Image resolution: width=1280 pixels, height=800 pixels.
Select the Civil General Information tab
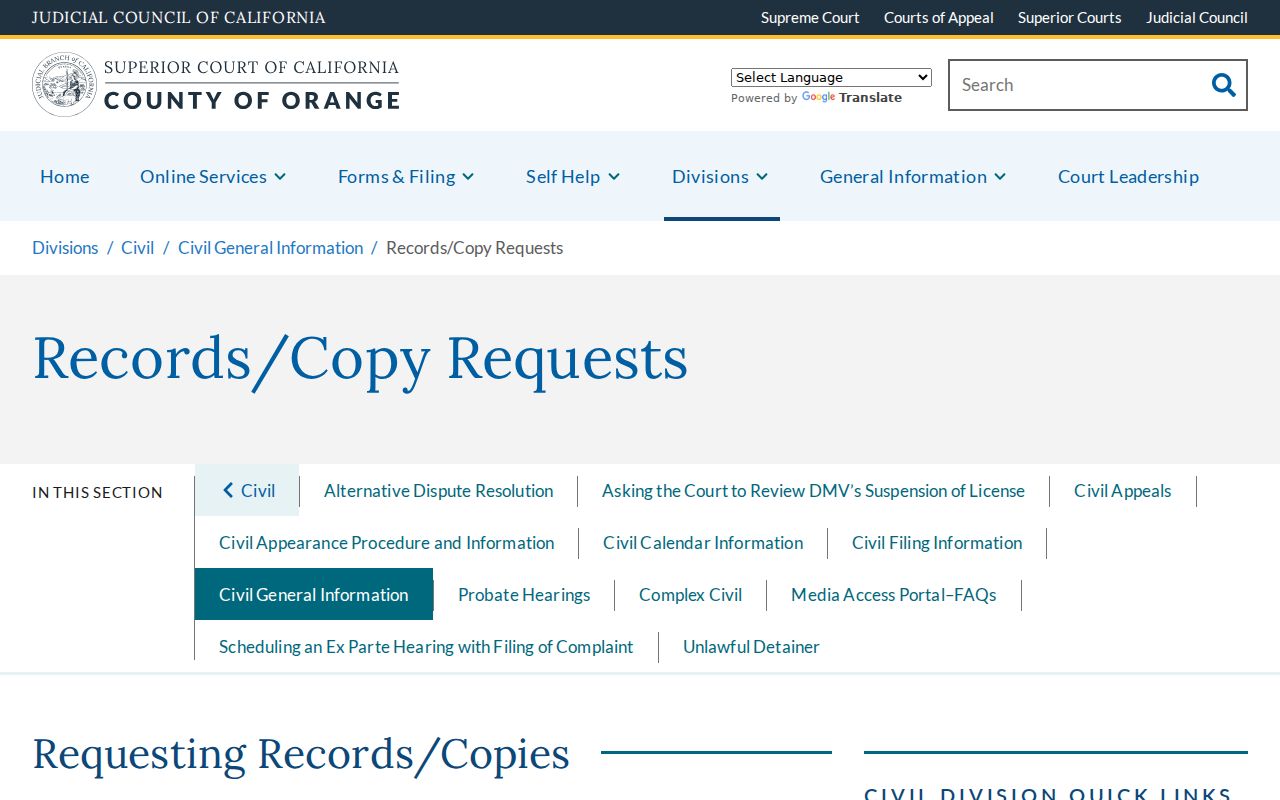(314, 594)
